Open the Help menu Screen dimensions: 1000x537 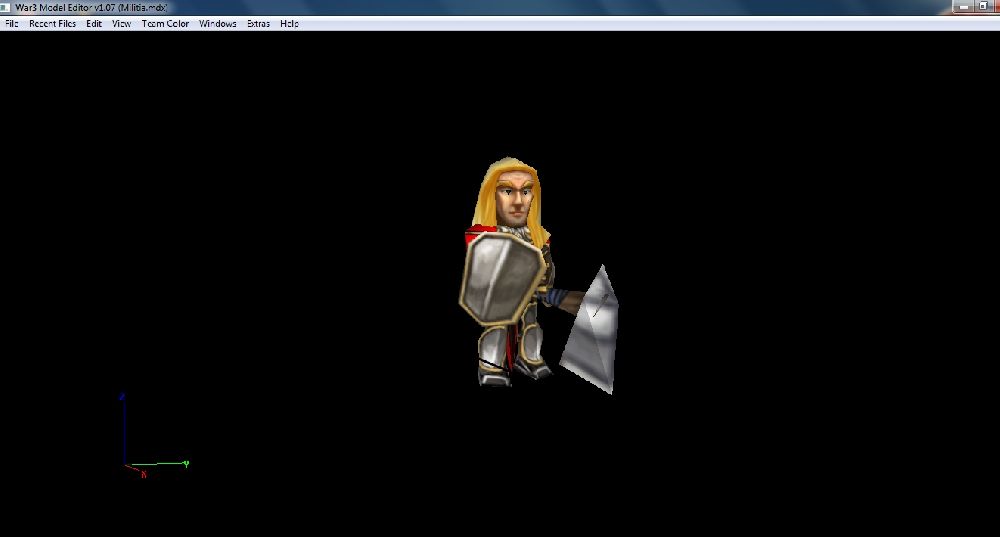[289, 24]
